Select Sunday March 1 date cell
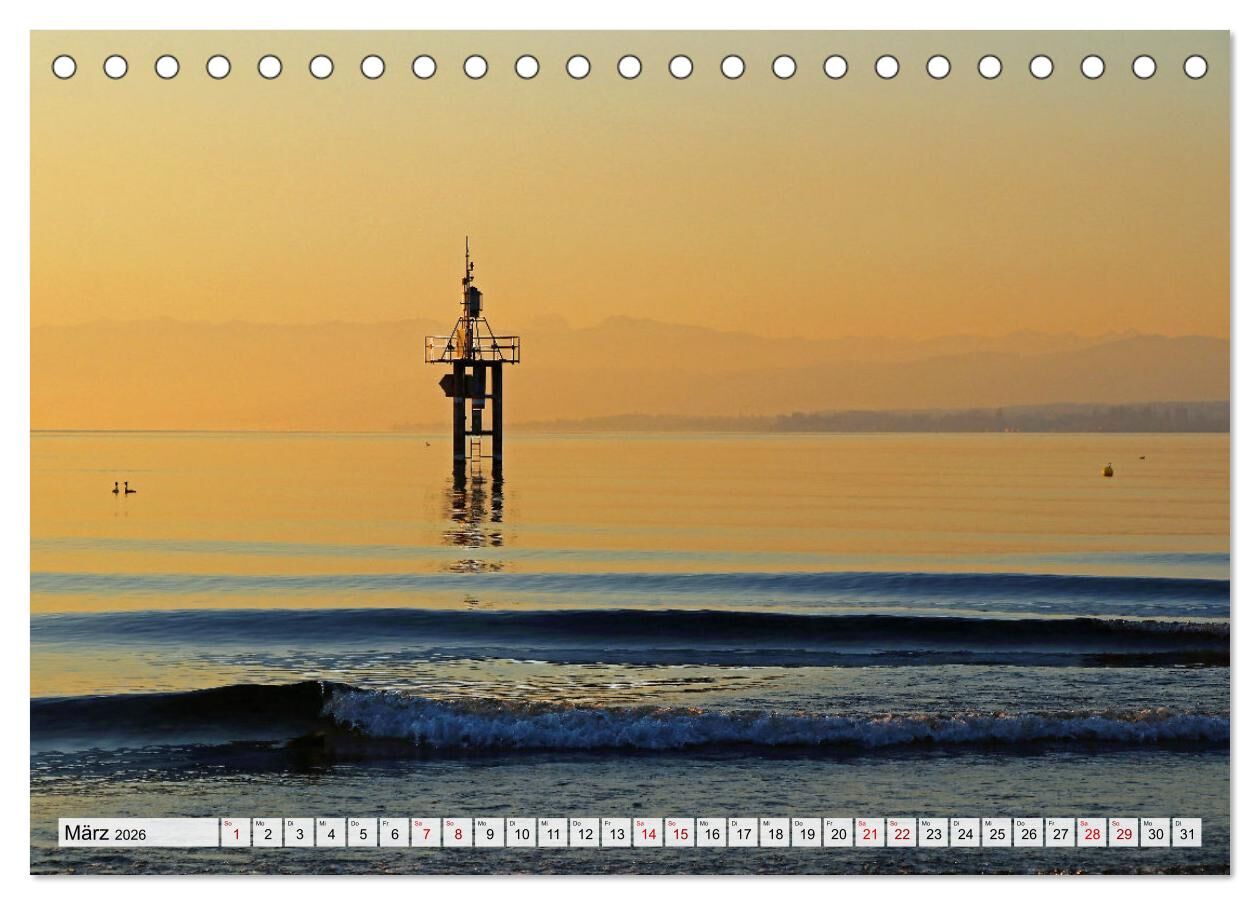This screenshot has width=1260, height=905. point(236,833)
